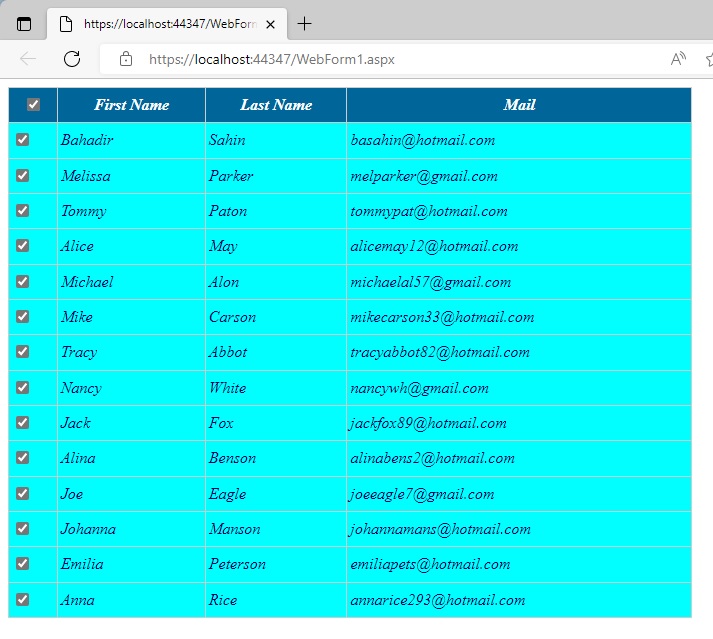
Task: Open a new tab with plus button
Action: [304, 24]
